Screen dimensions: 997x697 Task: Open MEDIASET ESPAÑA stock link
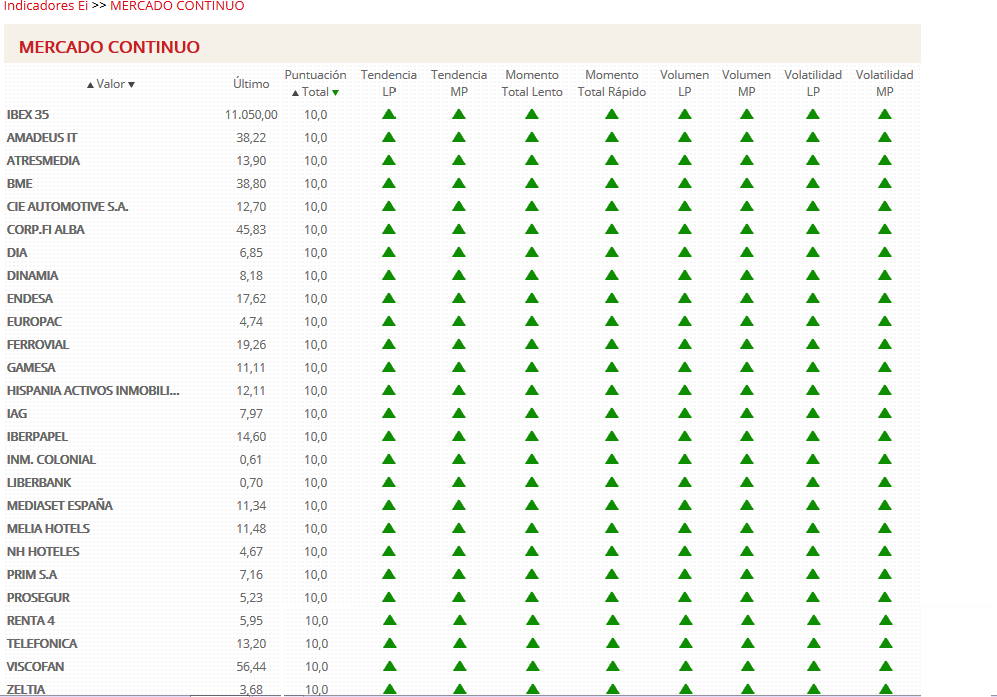coord(60,506)
